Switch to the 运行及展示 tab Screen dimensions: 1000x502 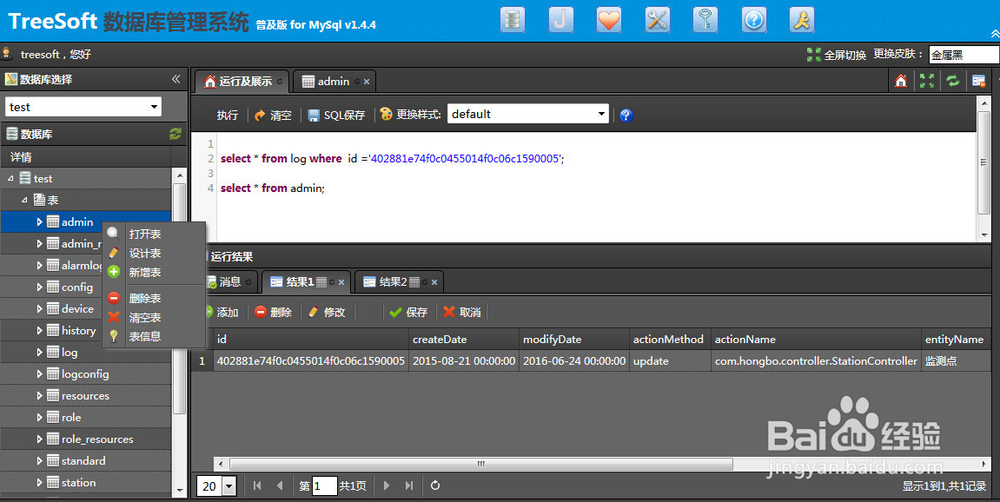coord(242,82)
